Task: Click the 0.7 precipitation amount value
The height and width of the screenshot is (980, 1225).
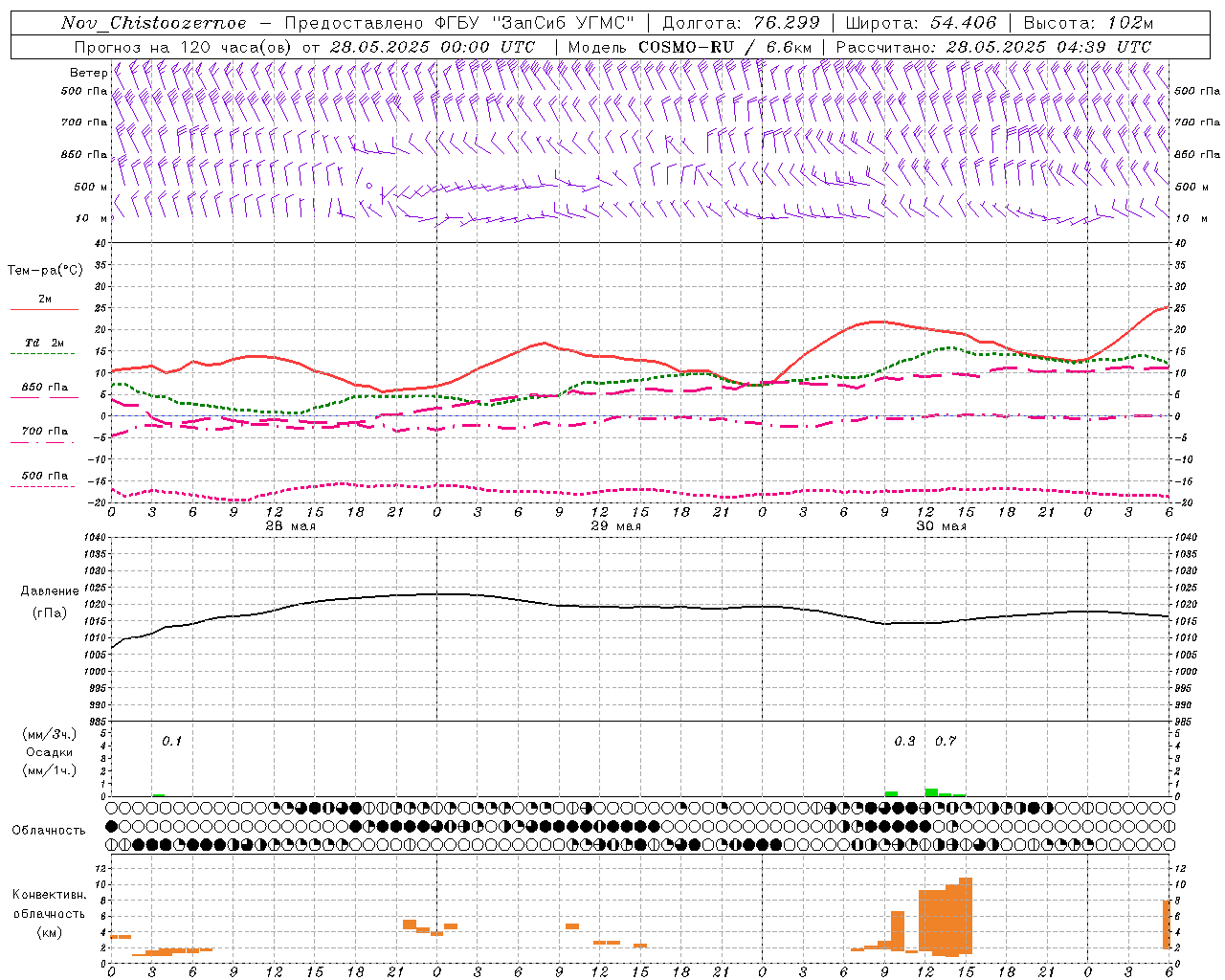Action: coord(946,741)
